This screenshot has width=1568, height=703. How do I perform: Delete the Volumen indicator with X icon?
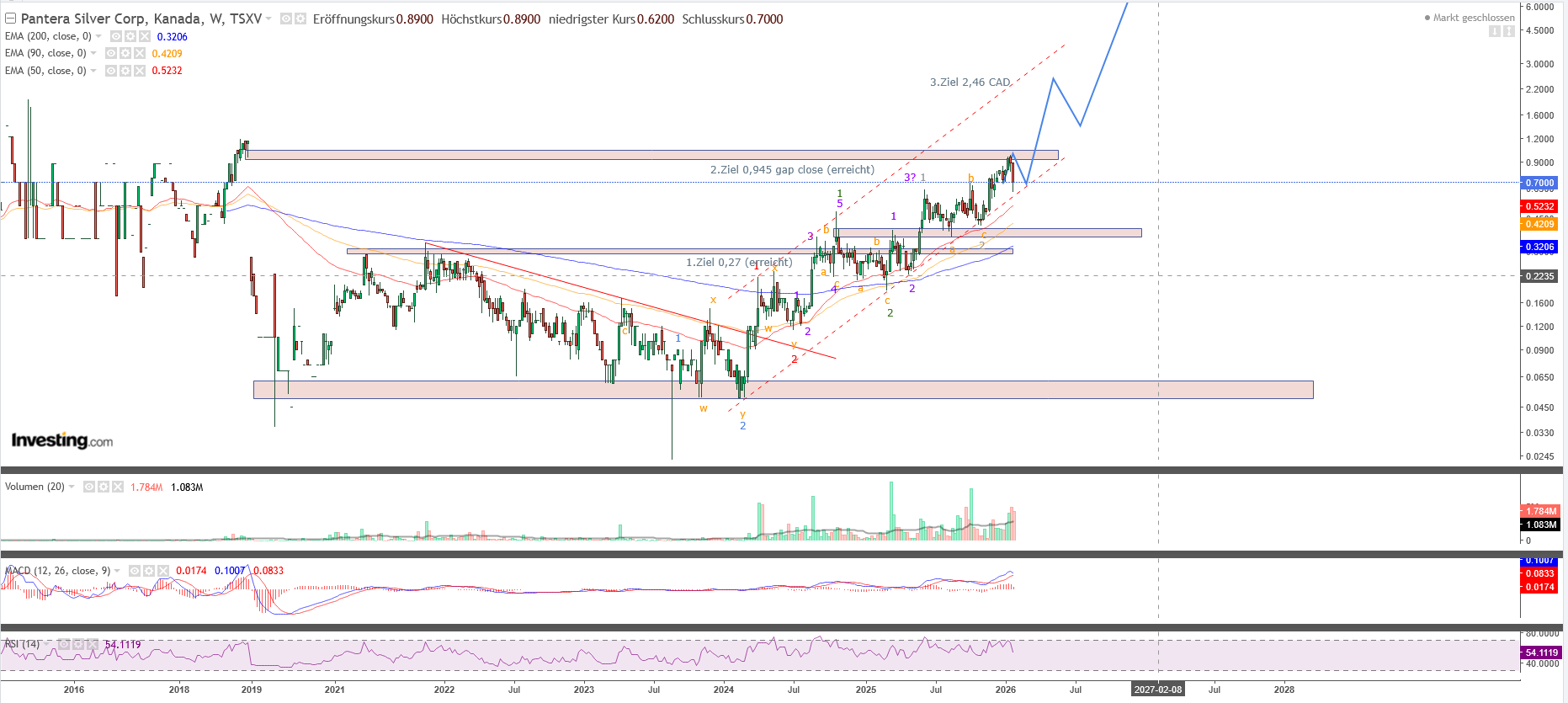click(118, 487)
